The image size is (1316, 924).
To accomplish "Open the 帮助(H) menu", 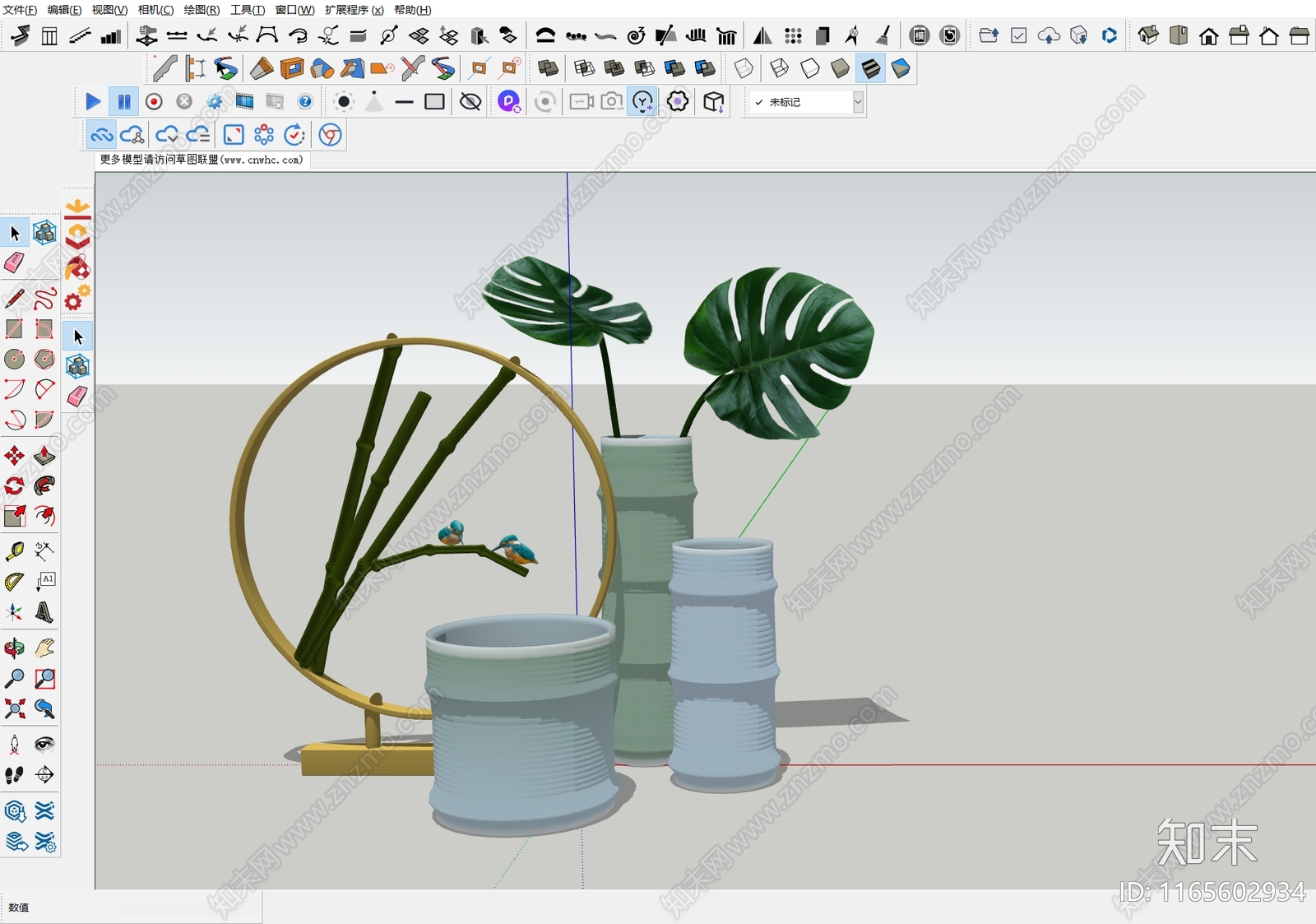I will 412,10.
